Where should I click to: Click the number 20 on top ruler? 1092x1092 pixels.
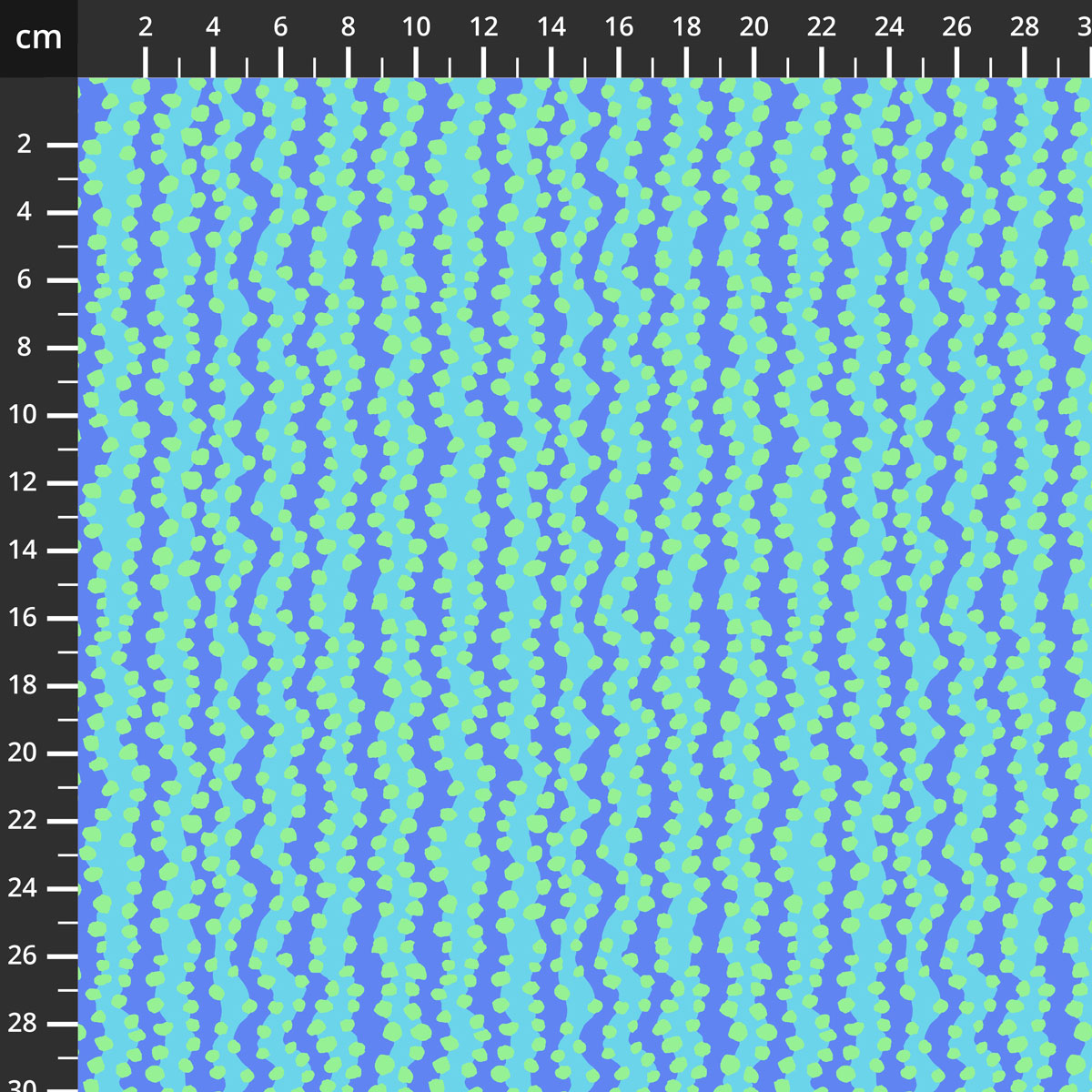[x=753, y=27]
